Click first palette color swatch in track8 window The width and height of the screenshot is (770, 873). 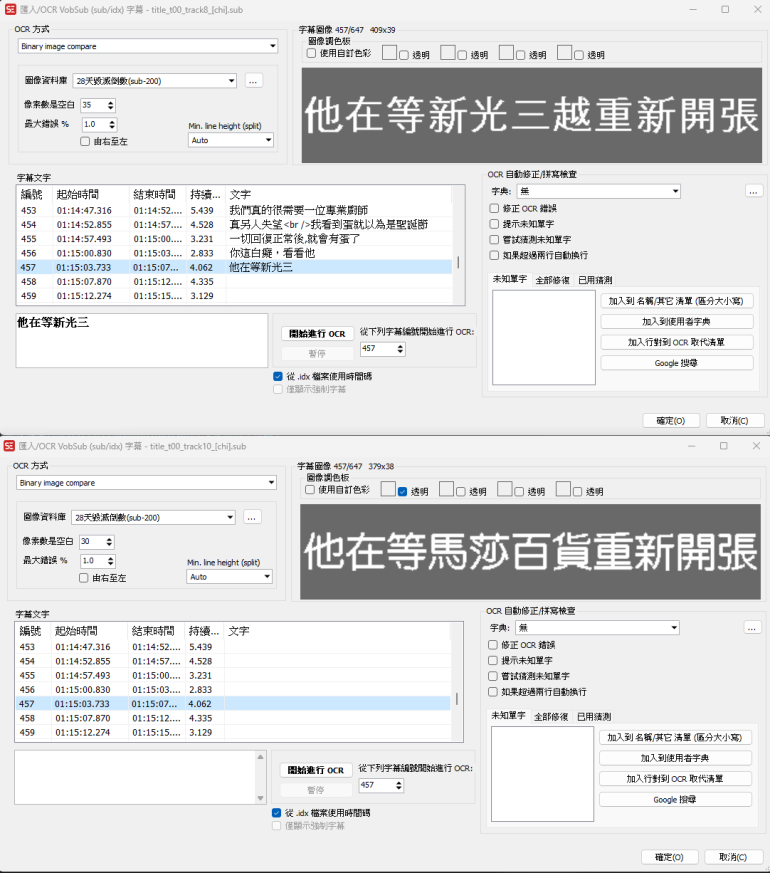pos(390,53)
